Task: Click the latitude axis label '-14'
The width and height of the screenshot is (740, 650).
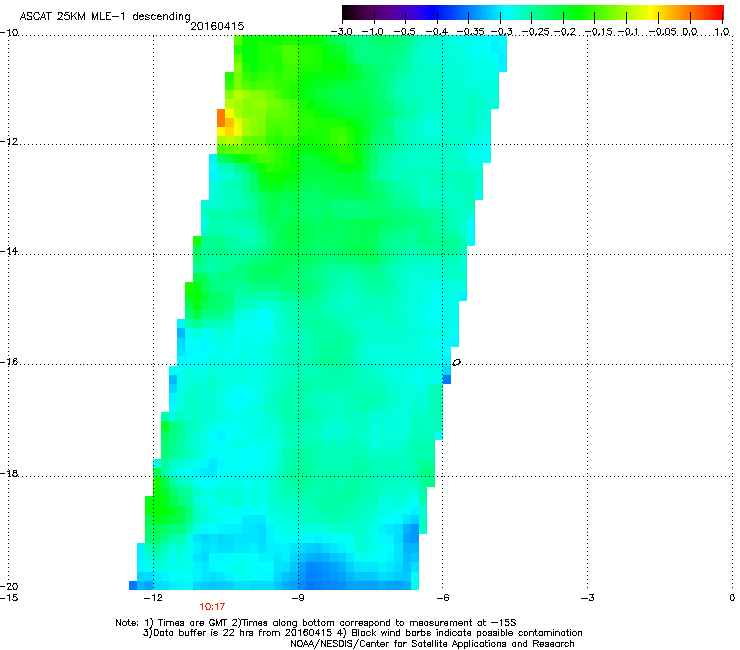Action: coord(9,251)
